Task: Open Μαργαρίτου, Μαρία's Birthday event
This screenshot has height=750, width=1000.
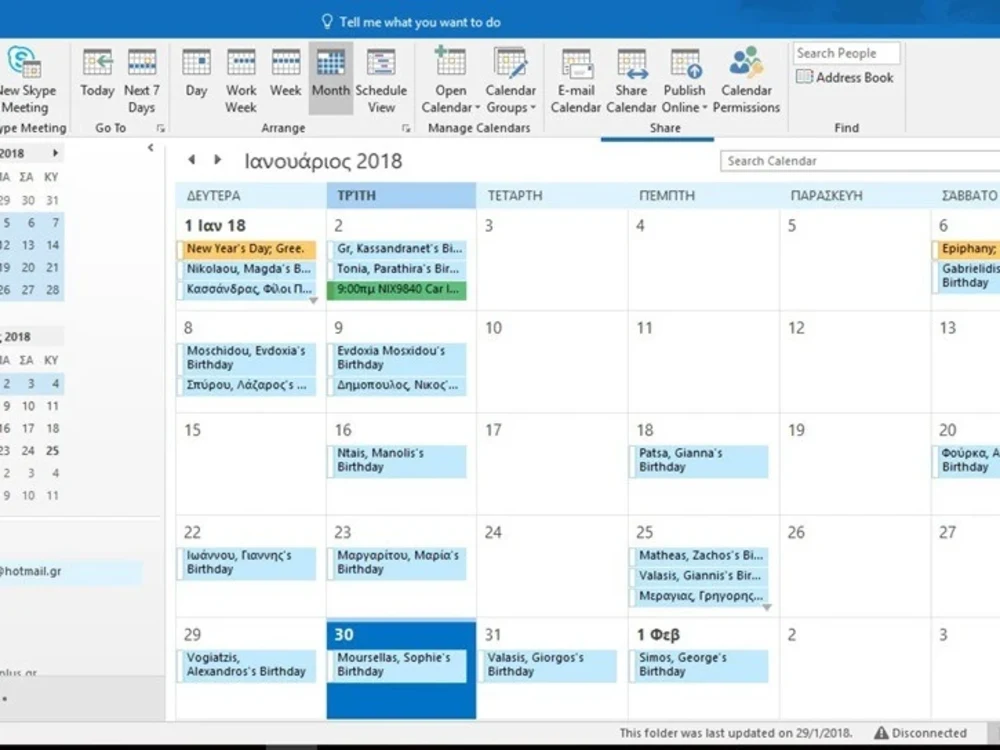Action: pos(397,563)
